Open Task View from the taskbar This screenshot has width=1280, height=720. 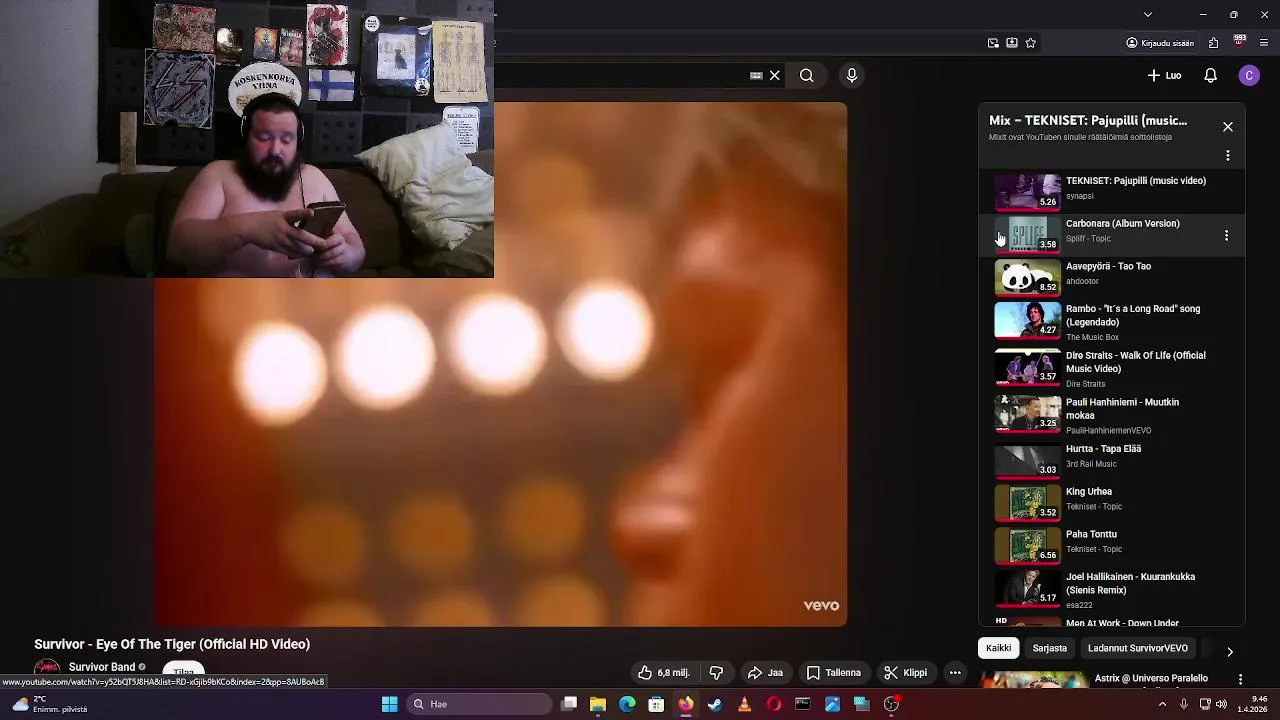click(x=569, y=704)
